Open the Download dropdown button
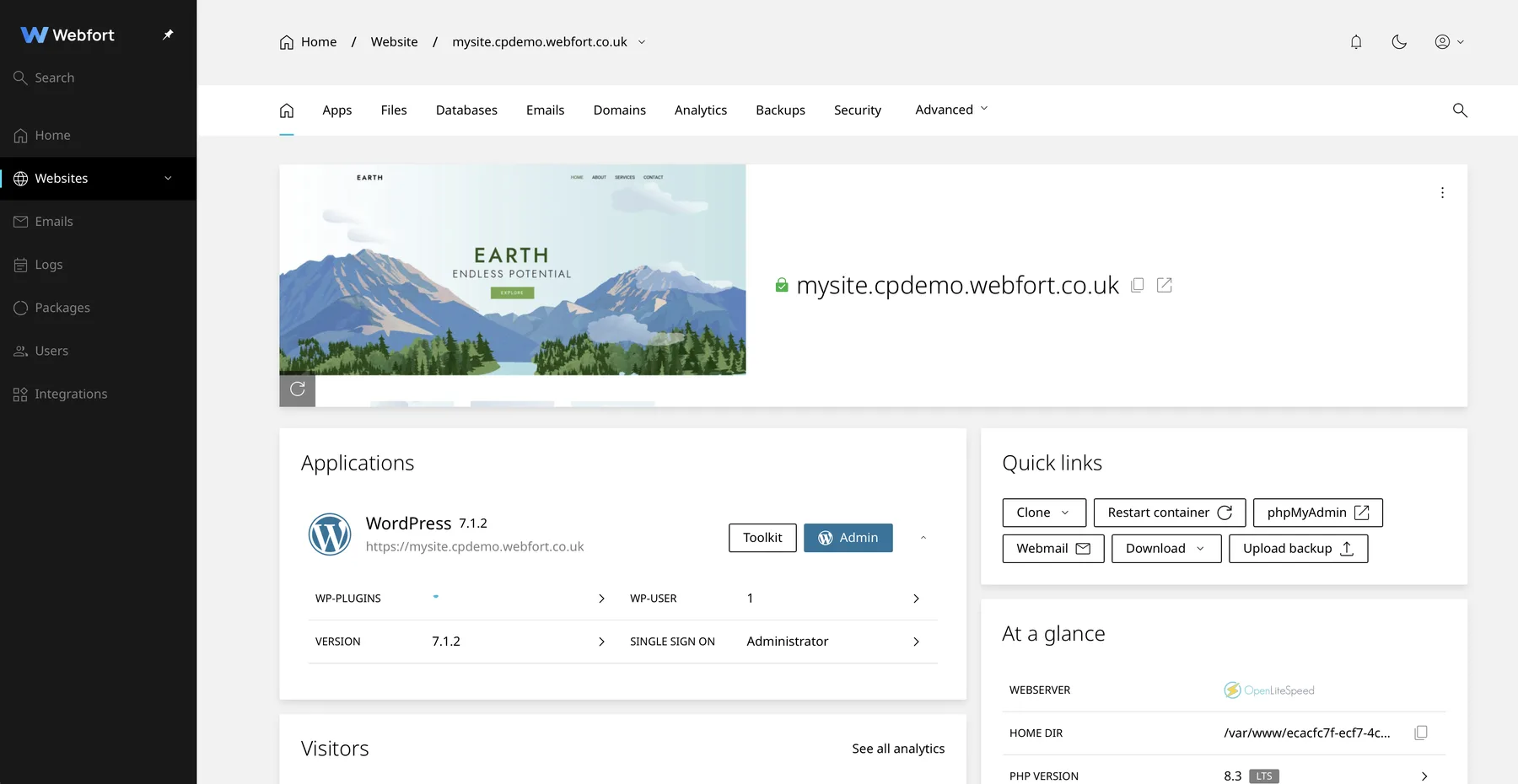 click(x=1166, y=549)
